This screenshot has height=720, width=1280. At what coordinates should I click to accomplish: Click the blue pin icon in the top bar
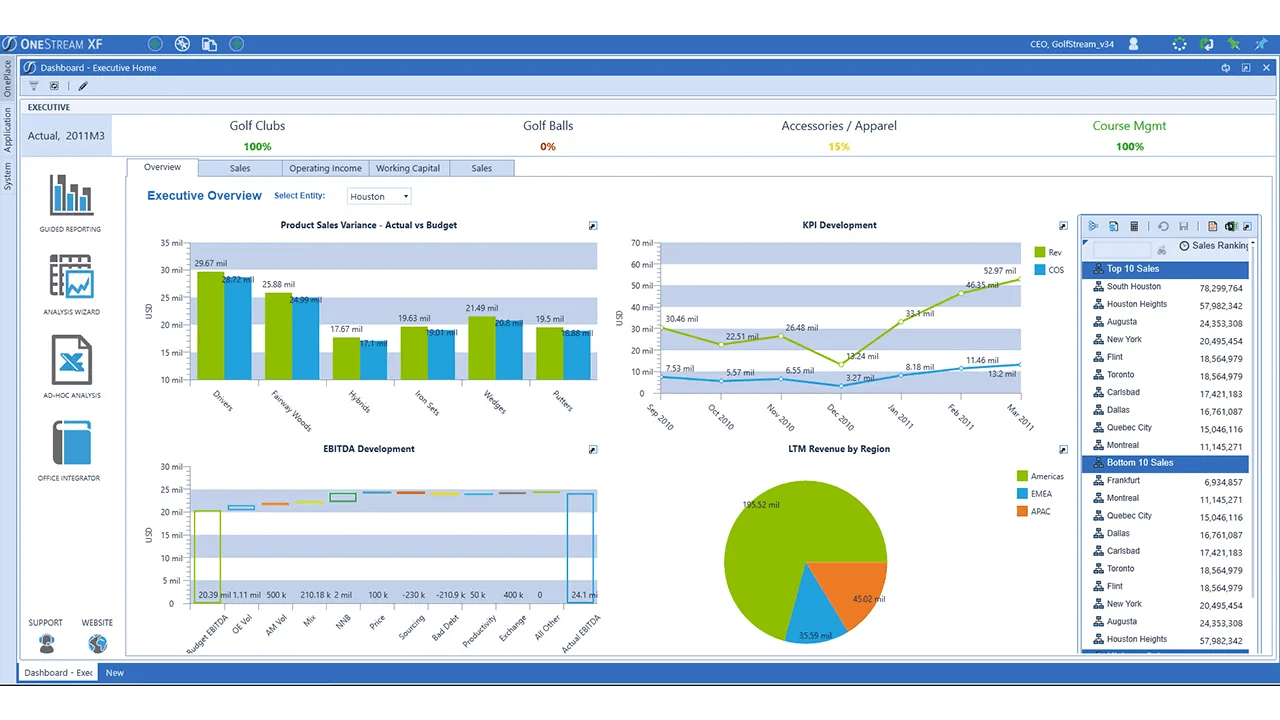[1261, 44]
